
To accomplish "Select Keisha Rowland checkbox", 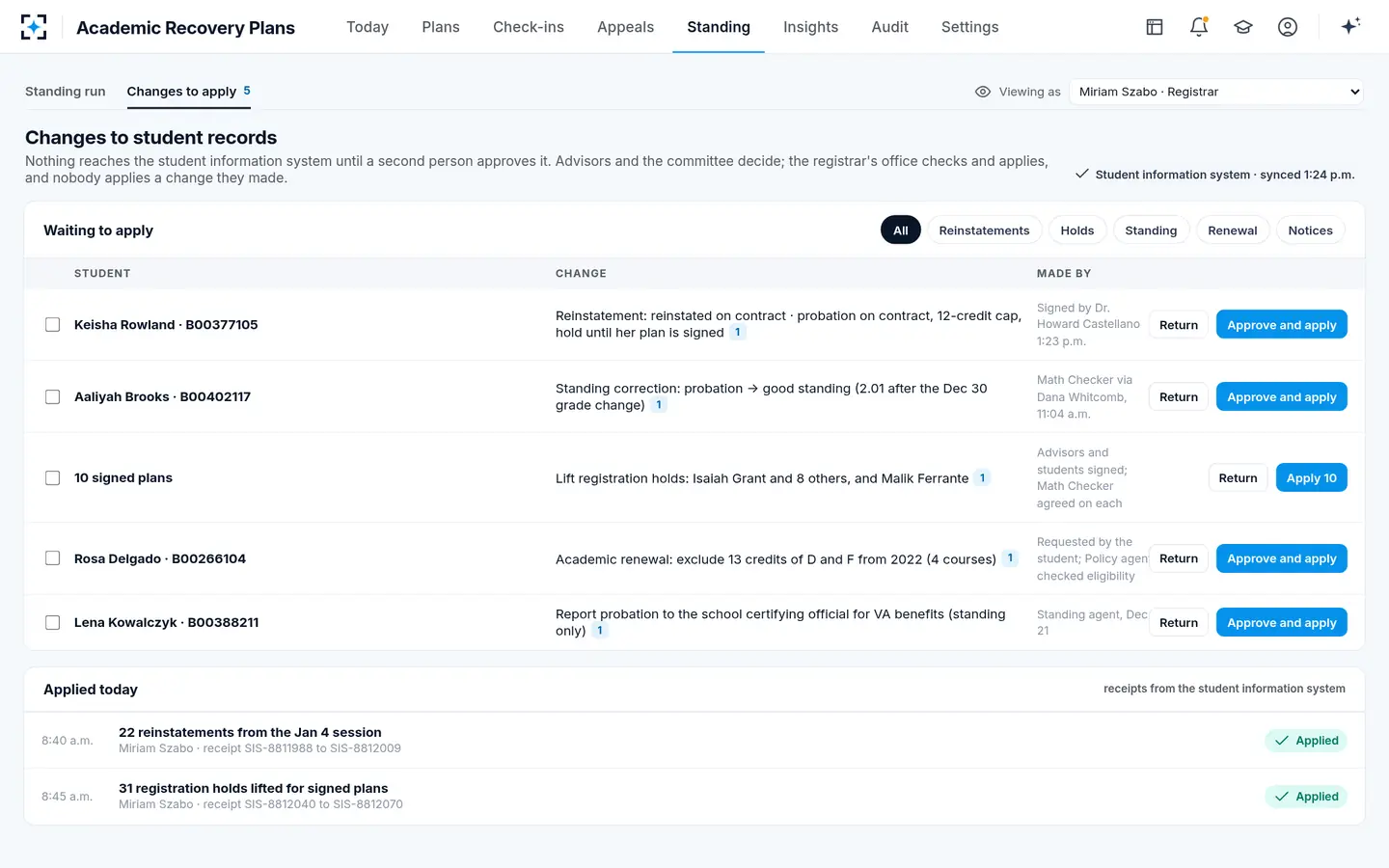I will [x=53, y=325].
